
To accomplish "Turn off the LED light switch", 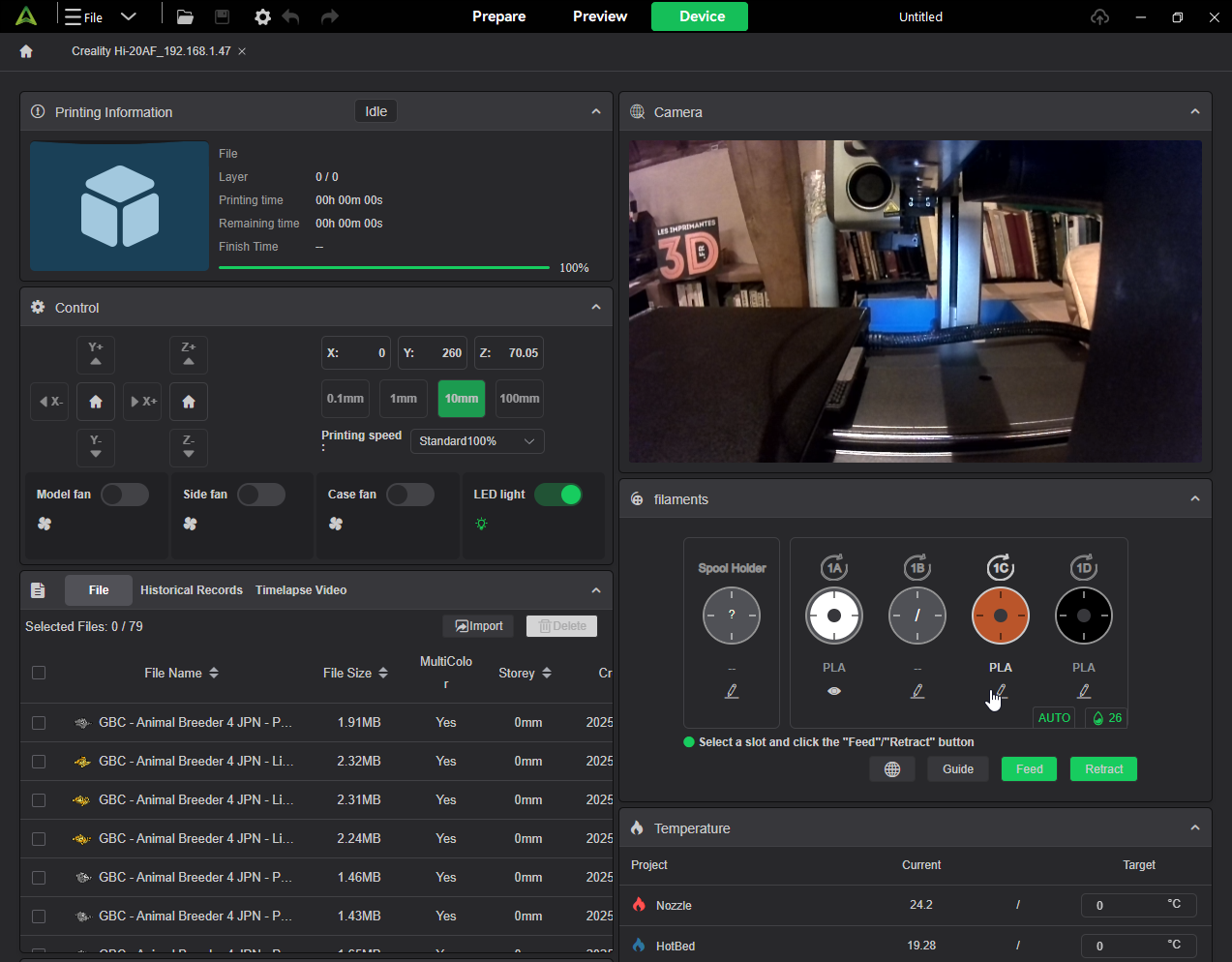I will (x=558, y=495).
